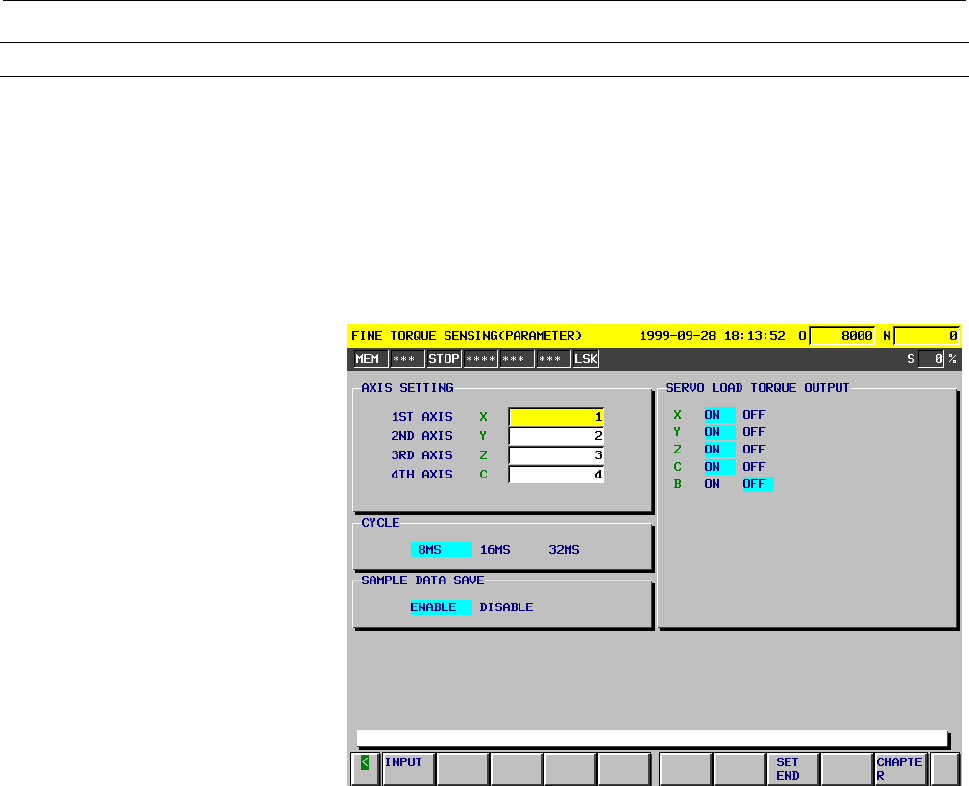Click the S spindle percent field
The height and width of the screenshot is (786, 969).
(931, 358)
